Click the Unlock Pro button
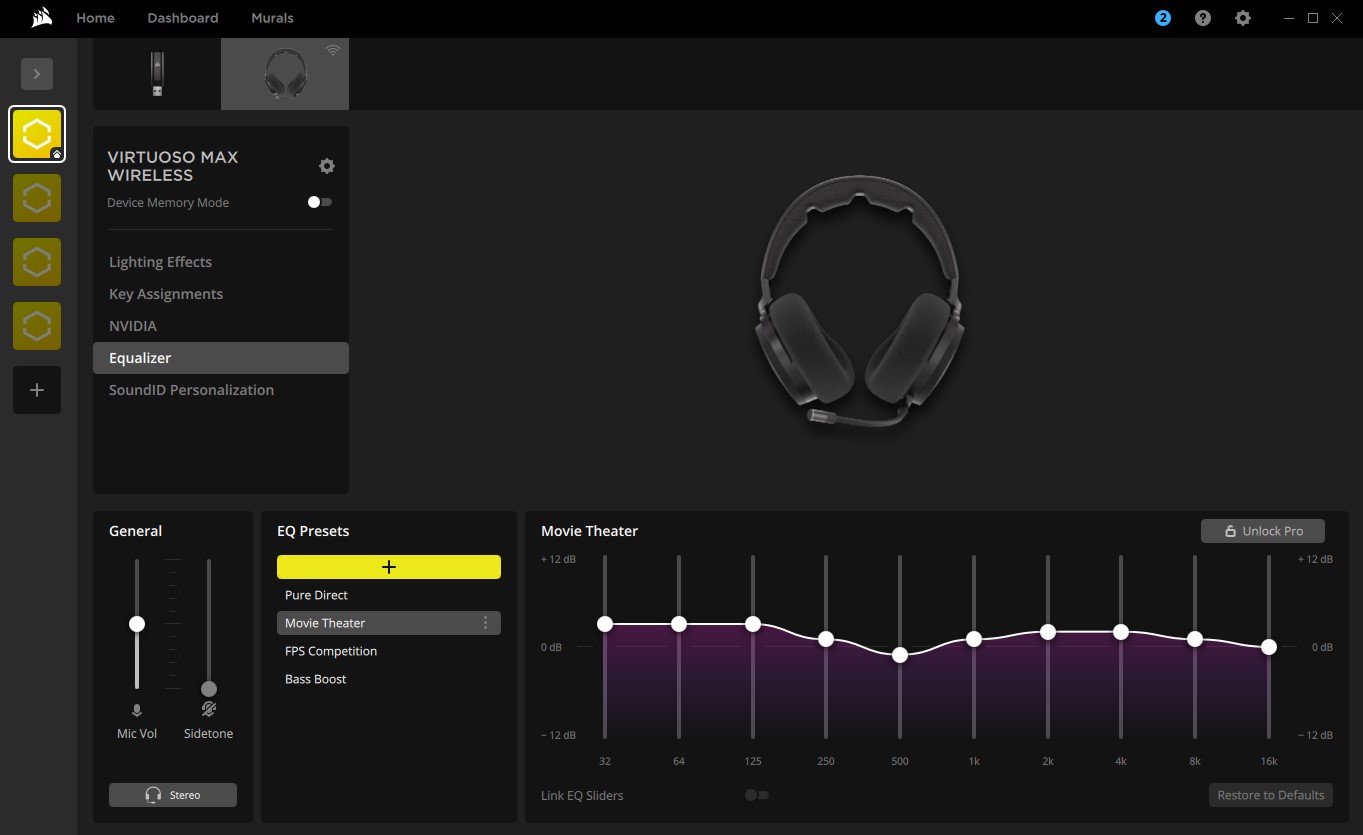Image resolution: width=1363 pixels, height=835 pixels. point(1263,531)
